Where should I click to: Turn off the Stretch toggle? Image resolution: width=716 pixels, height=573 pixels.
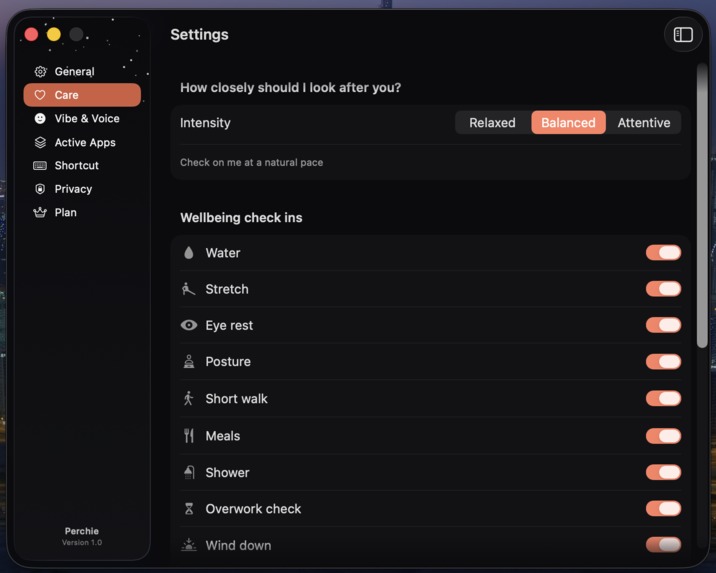pos(663,289)
